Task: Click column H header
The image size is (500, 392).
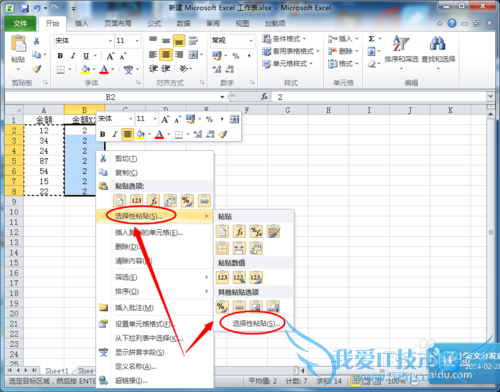Action: click(x=328, y=110)
